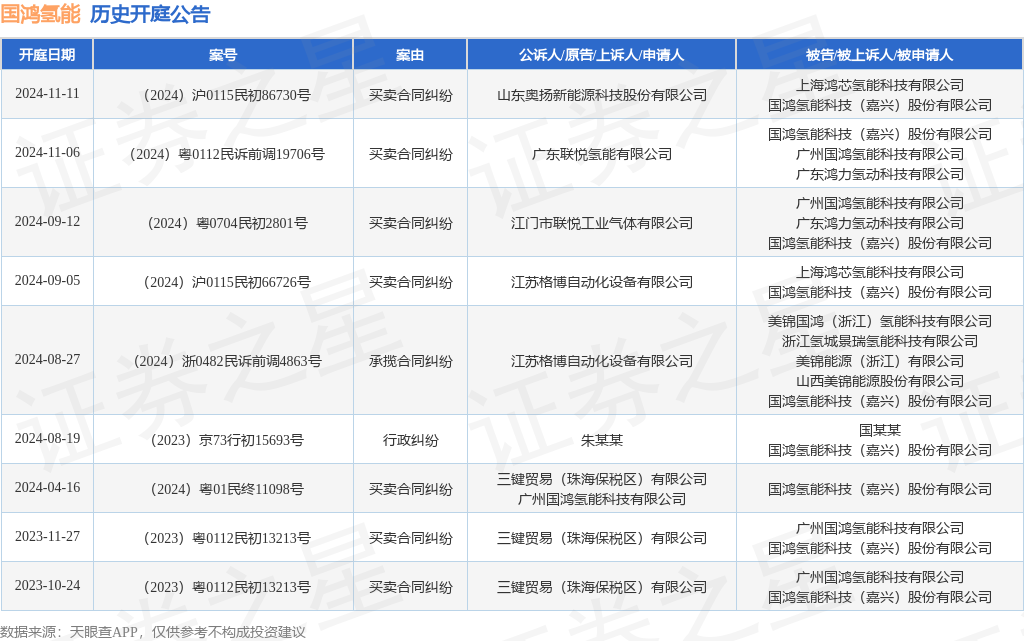This screenshot has height=641, width=1024.
Task: Click defendant 浙江氢城景瑞氢能科技有限公司
Action: coord(880,341)
